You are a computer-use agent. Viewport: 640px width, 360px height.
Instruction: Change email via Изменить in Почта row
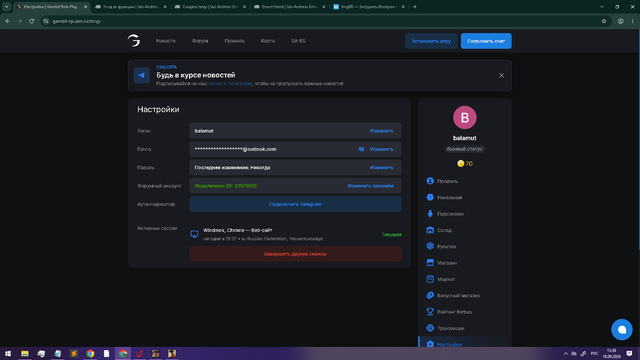point(382,149)
